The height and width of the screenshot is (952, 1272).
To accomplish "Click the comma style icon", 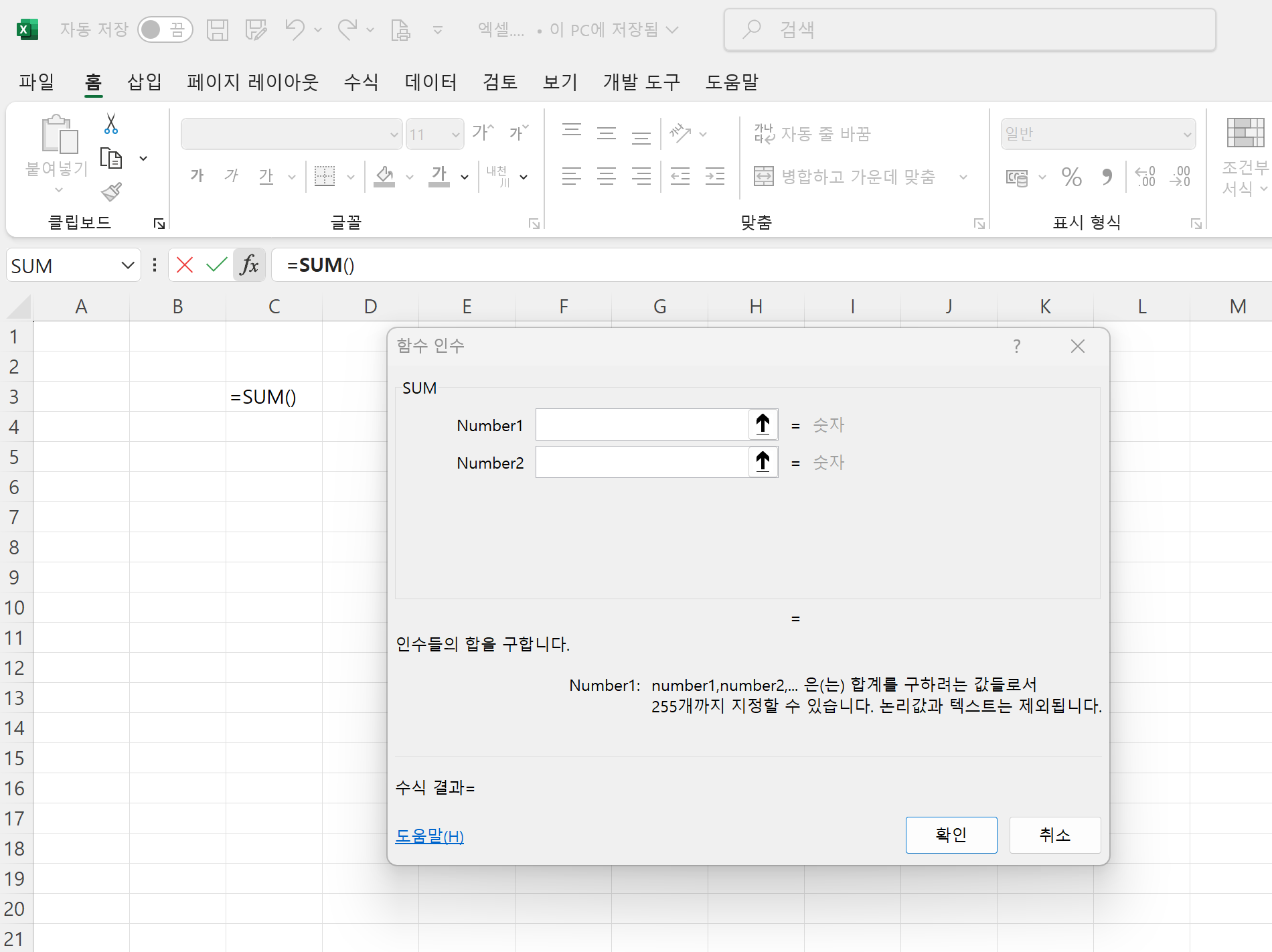I will coord(1107,177).
